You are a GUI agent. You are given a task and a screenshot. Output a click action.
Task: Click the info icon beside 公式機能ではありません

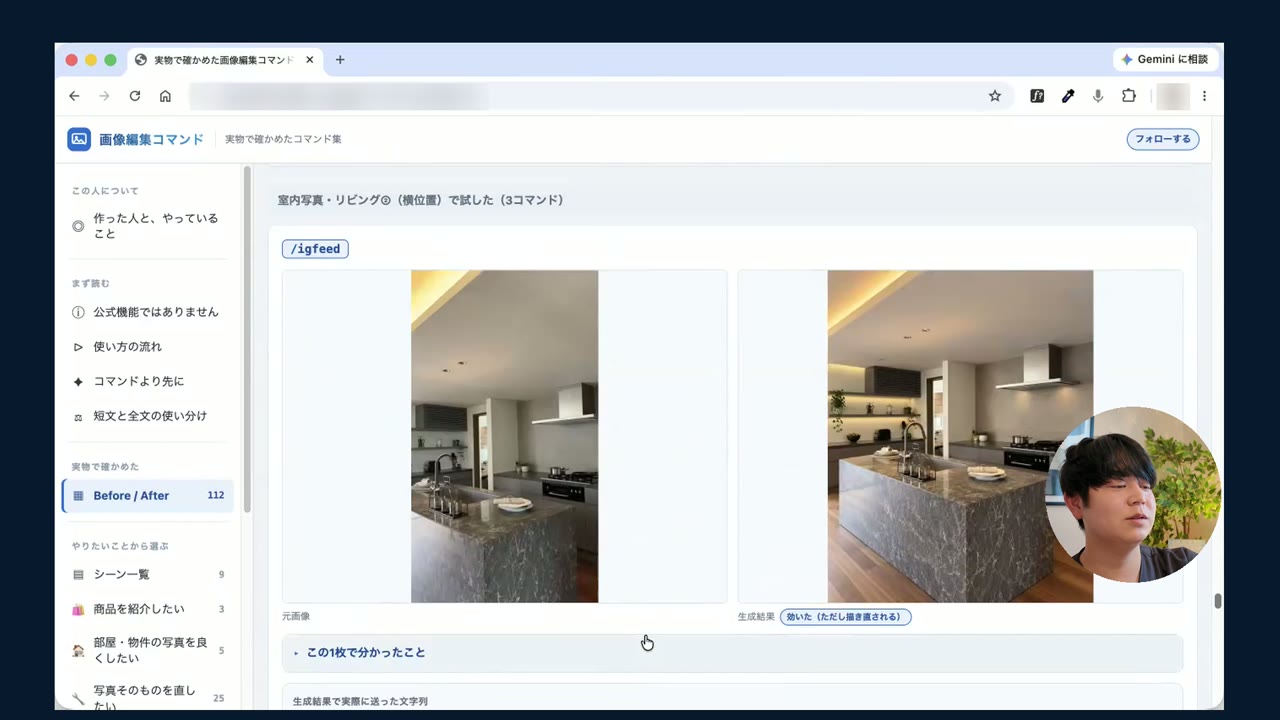coord(78,312)
